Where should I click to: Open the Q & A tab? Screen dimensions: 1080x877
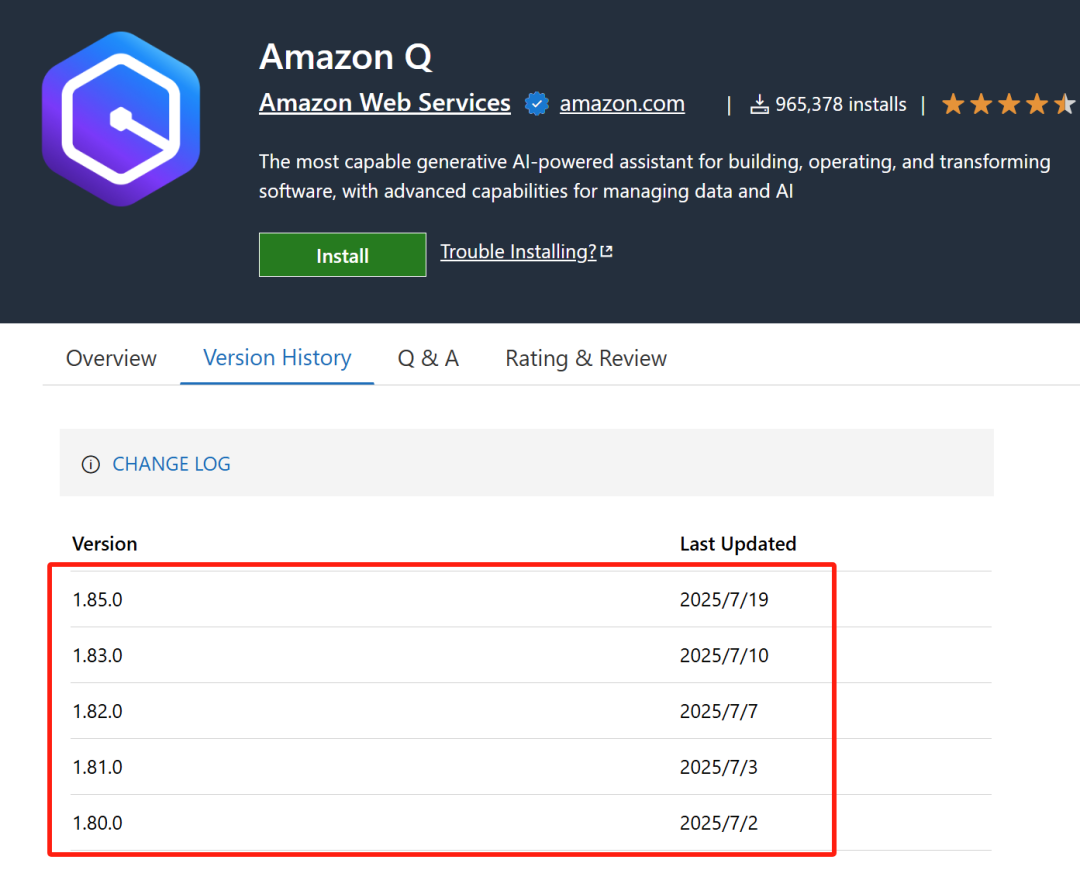point(428,358)
